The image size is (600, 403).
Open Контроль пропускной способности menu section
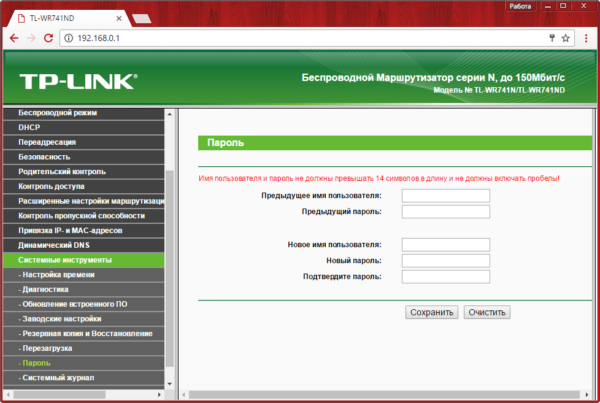point(84,216)
